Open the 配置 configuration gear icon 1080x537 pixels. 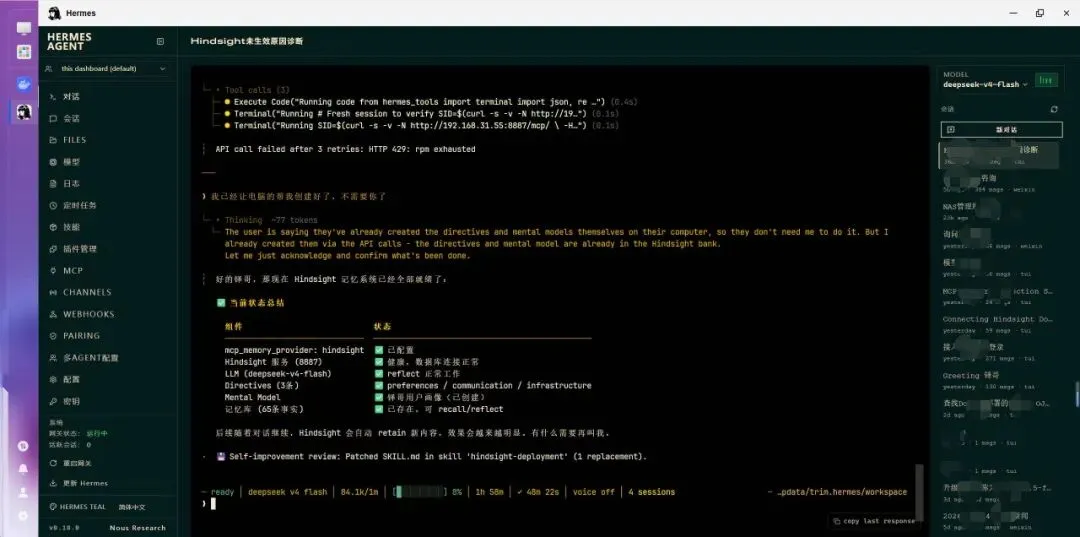53,379
